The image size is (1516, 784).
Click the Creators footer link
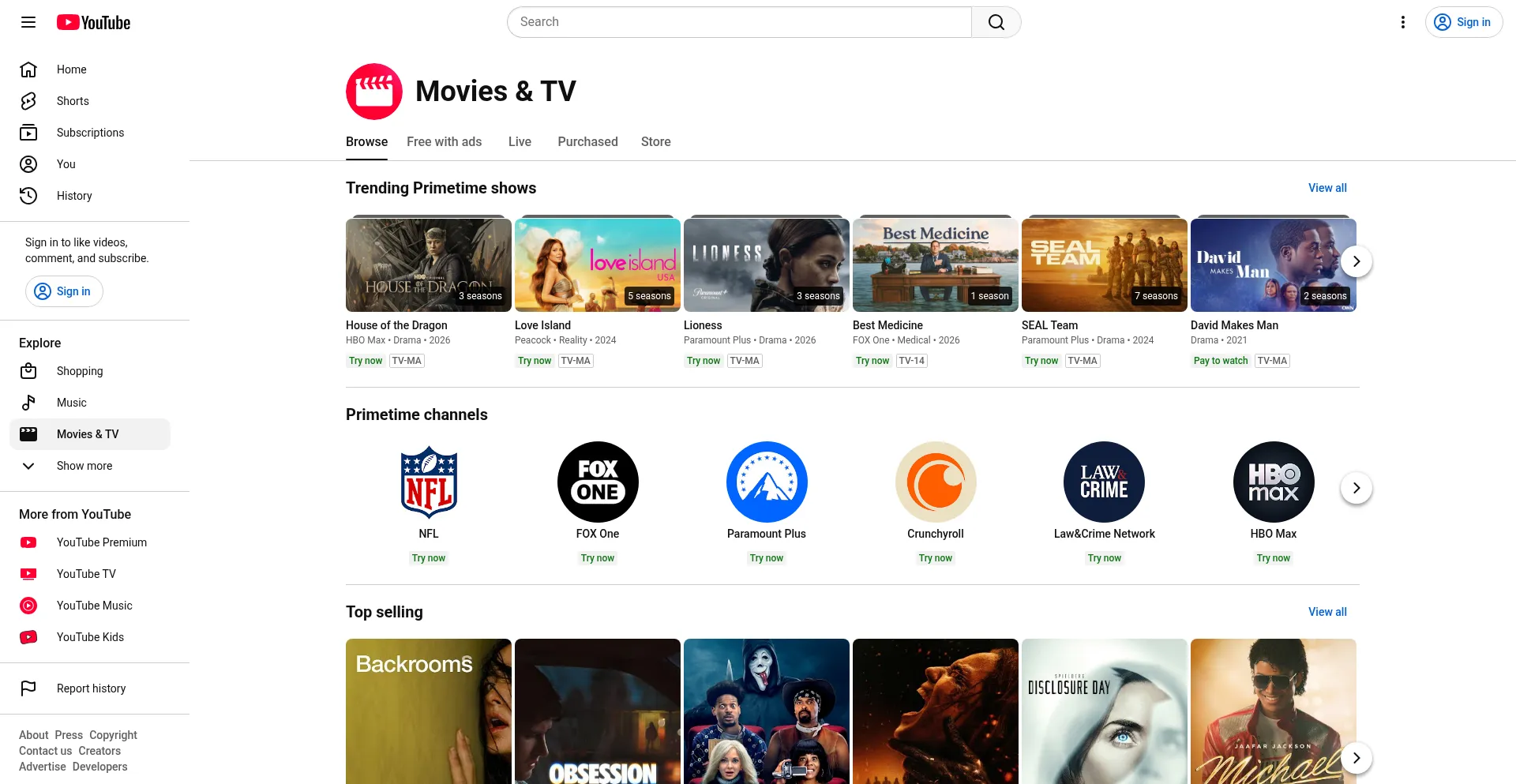coord(99,751)
